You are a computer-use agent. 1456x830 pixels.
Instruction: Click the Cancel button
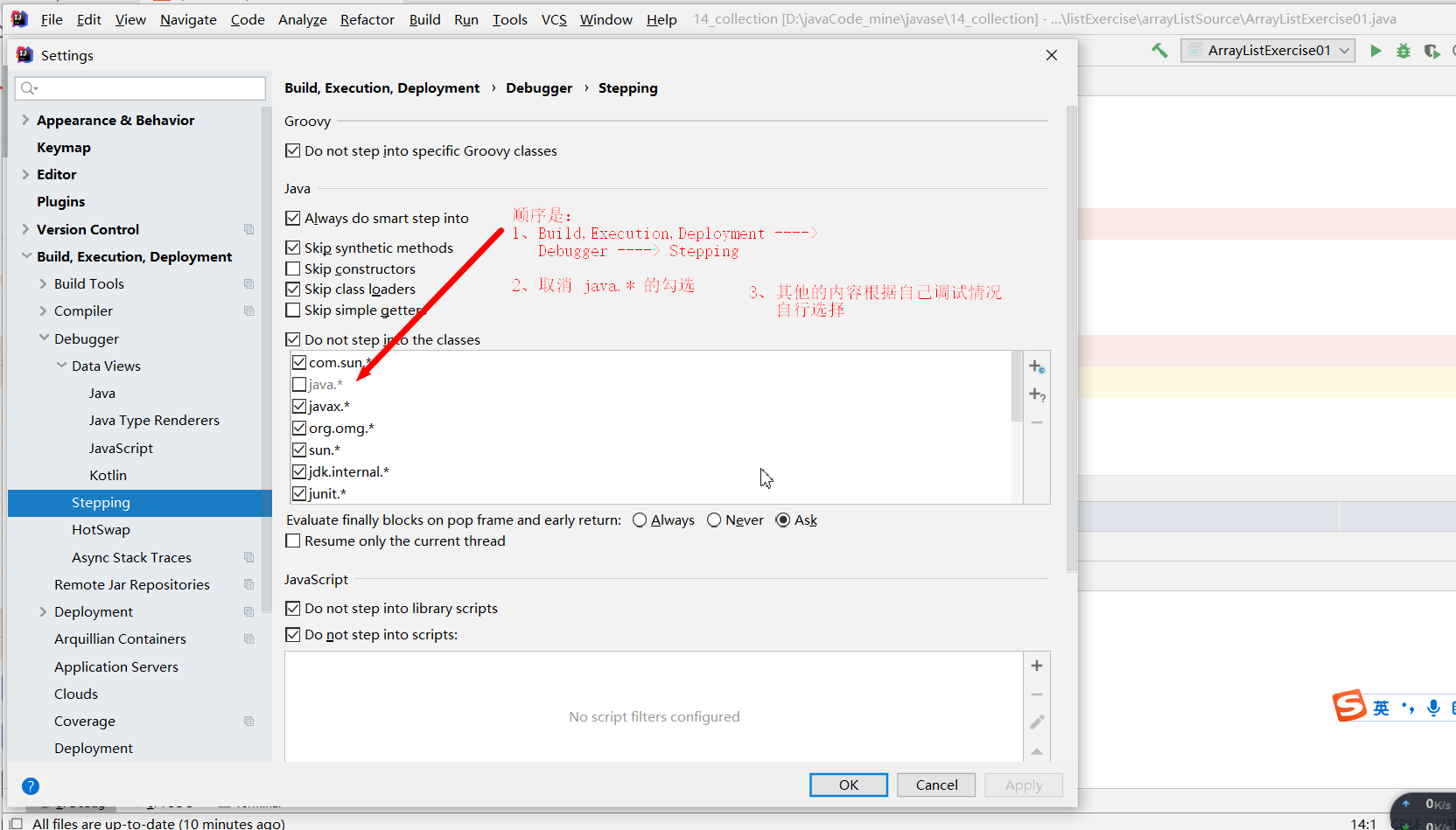936,785
